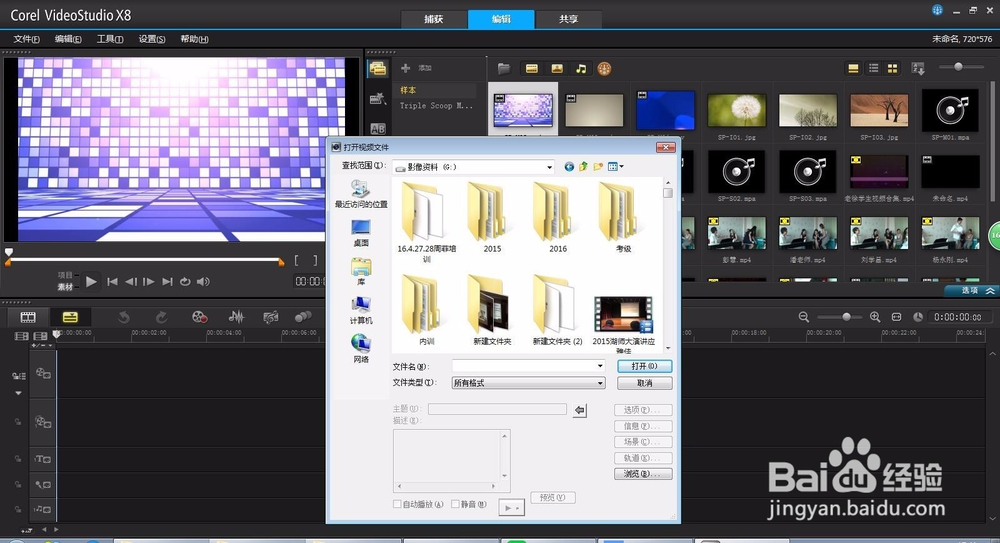This screenshot has width=1000, height=543.
Task: Switch the timeline to storyboard view
Action: point(28,317)
